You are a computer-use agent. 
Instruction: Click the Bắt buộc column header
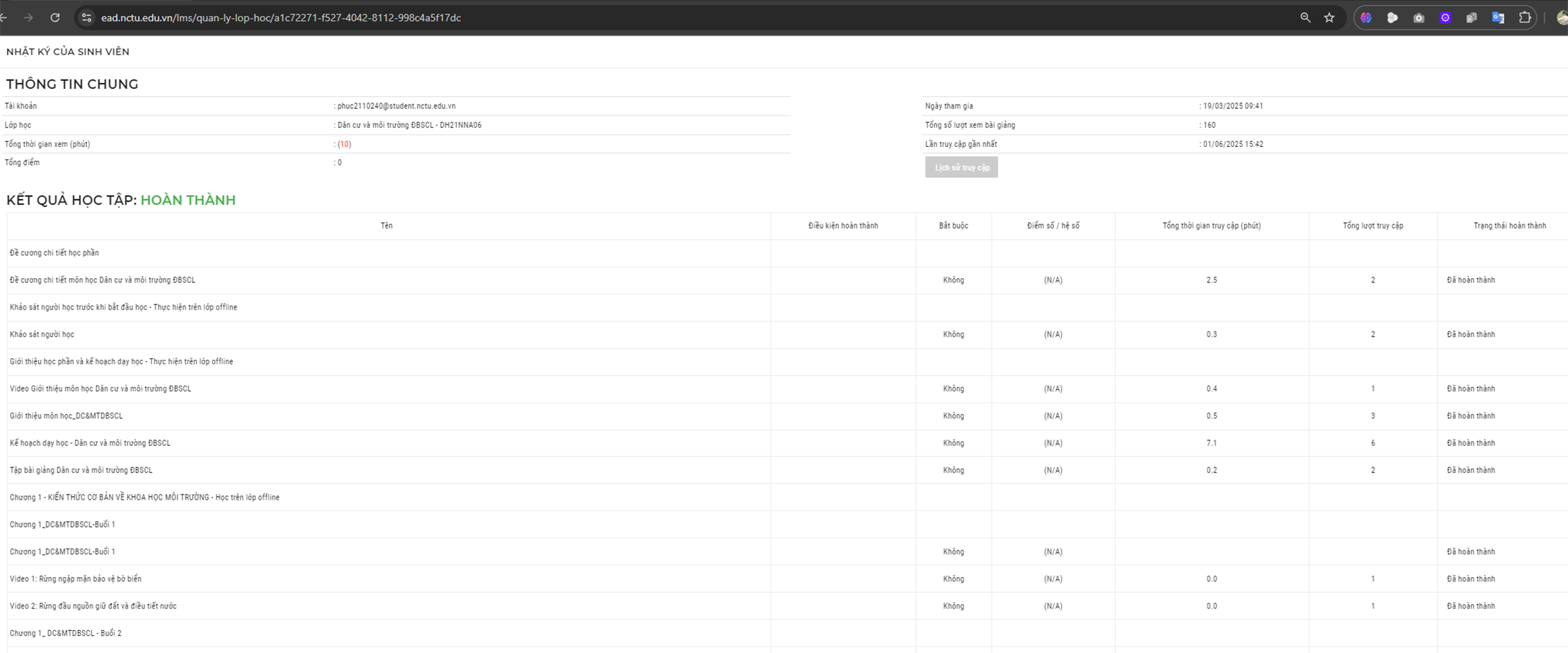pyautogui.click(x=954, y=226)
